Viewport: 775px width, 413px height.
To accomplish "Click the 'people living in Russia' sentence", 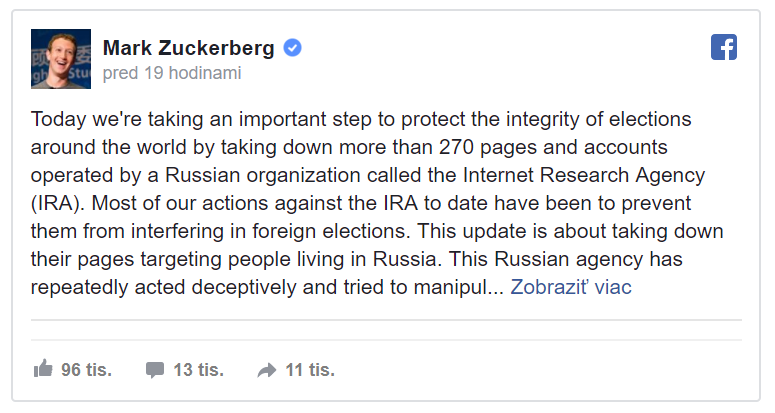I will coord(335,259).
